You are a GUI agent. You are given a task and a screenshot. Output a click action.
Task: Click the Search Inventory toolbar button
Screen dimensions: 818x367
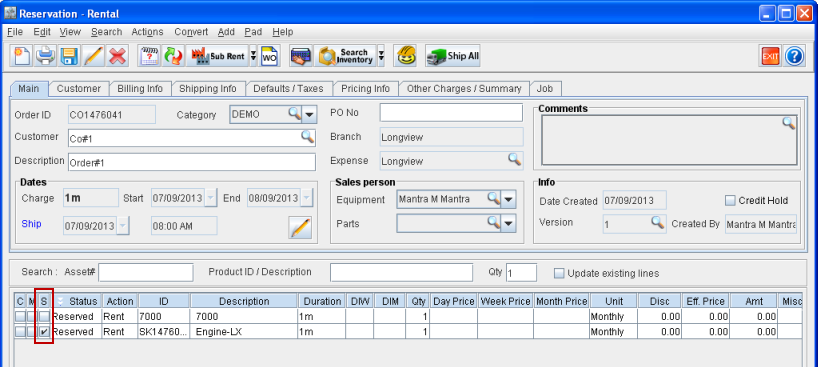pyautogui.click(x=345, y=55)
